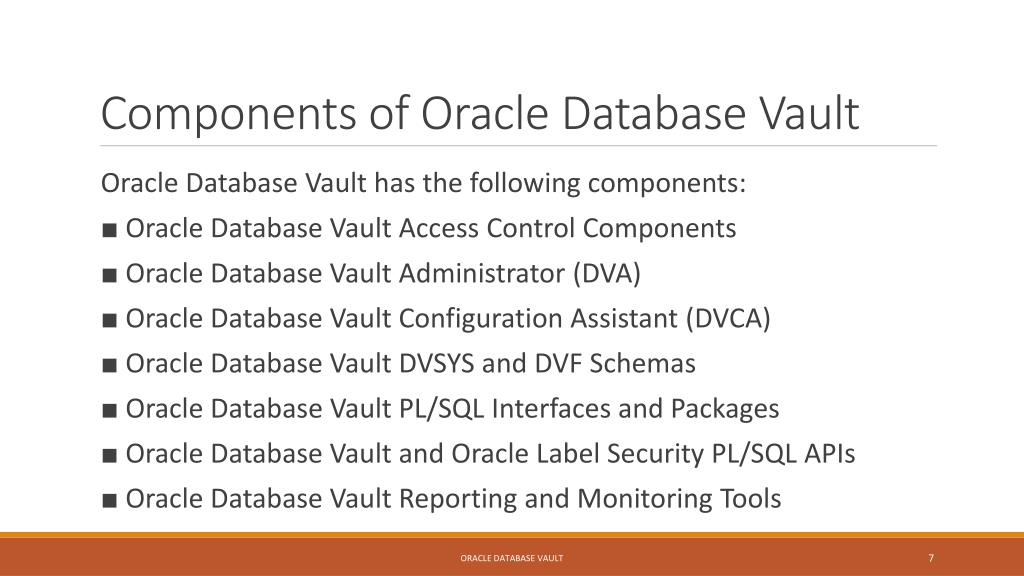
Task: Click the bullet marker before PL/SQL Interfaces line
Action: [x=110, y=410]
